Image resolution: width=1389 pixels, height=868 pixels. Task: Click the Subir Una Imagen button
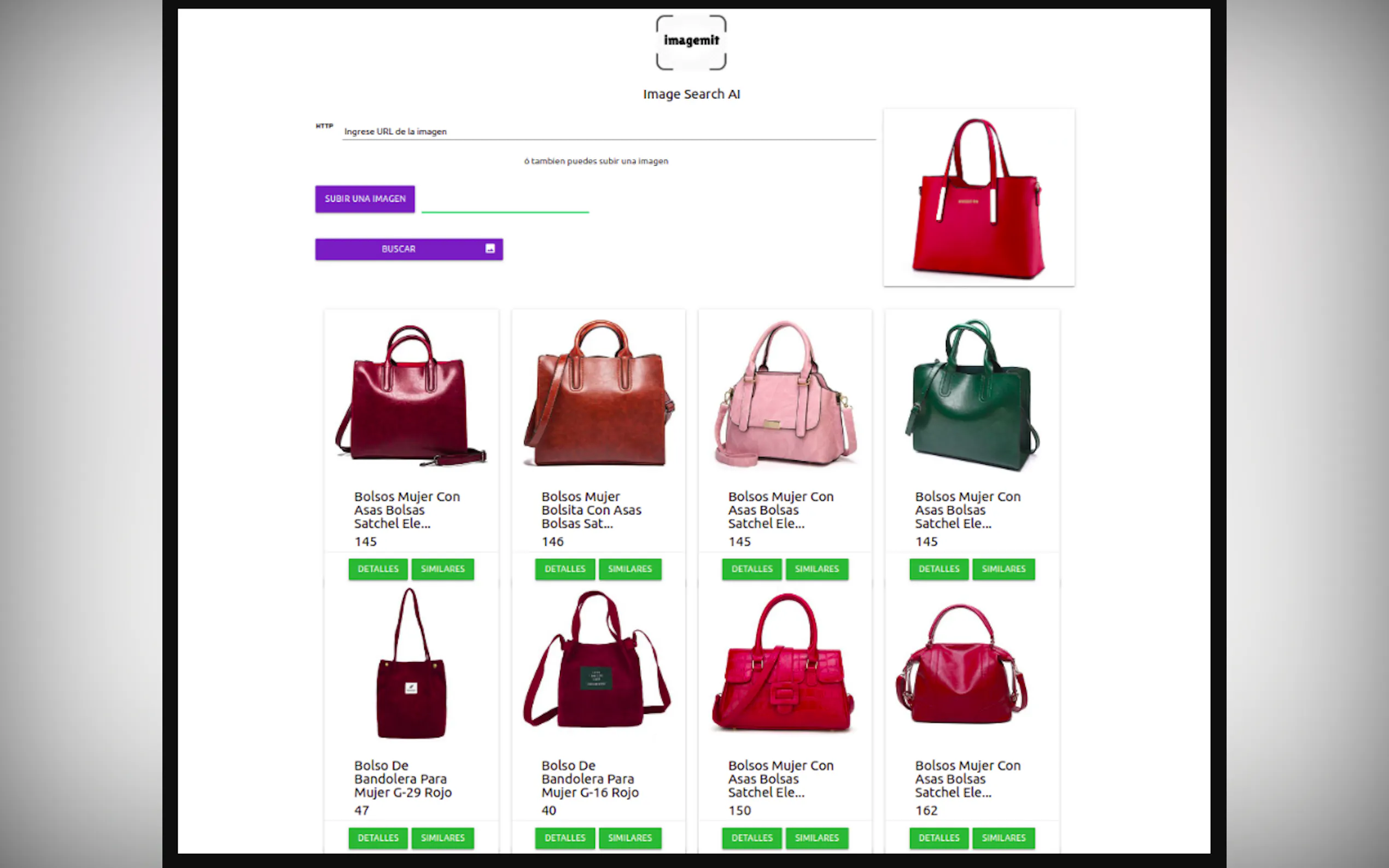[x=365, y=198]
